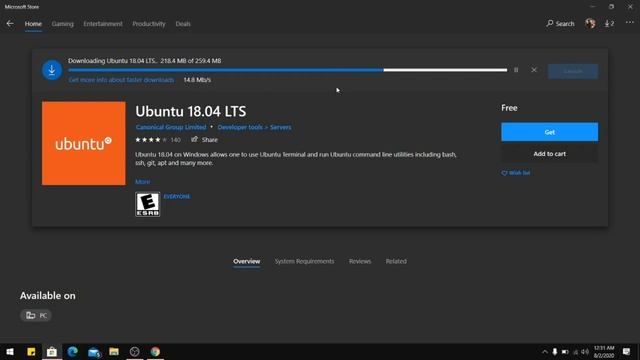Click the 14.8 Mb/s download speed
Viewport: 640px width, 360px height.
197,80
